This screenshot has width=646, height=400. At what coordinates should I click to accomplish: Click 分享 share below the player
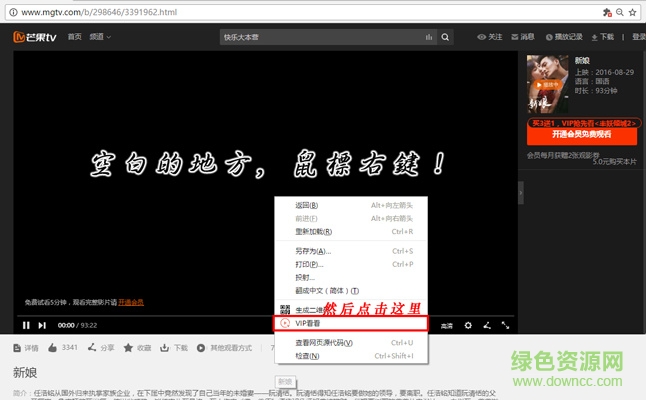tap(101, 348)
